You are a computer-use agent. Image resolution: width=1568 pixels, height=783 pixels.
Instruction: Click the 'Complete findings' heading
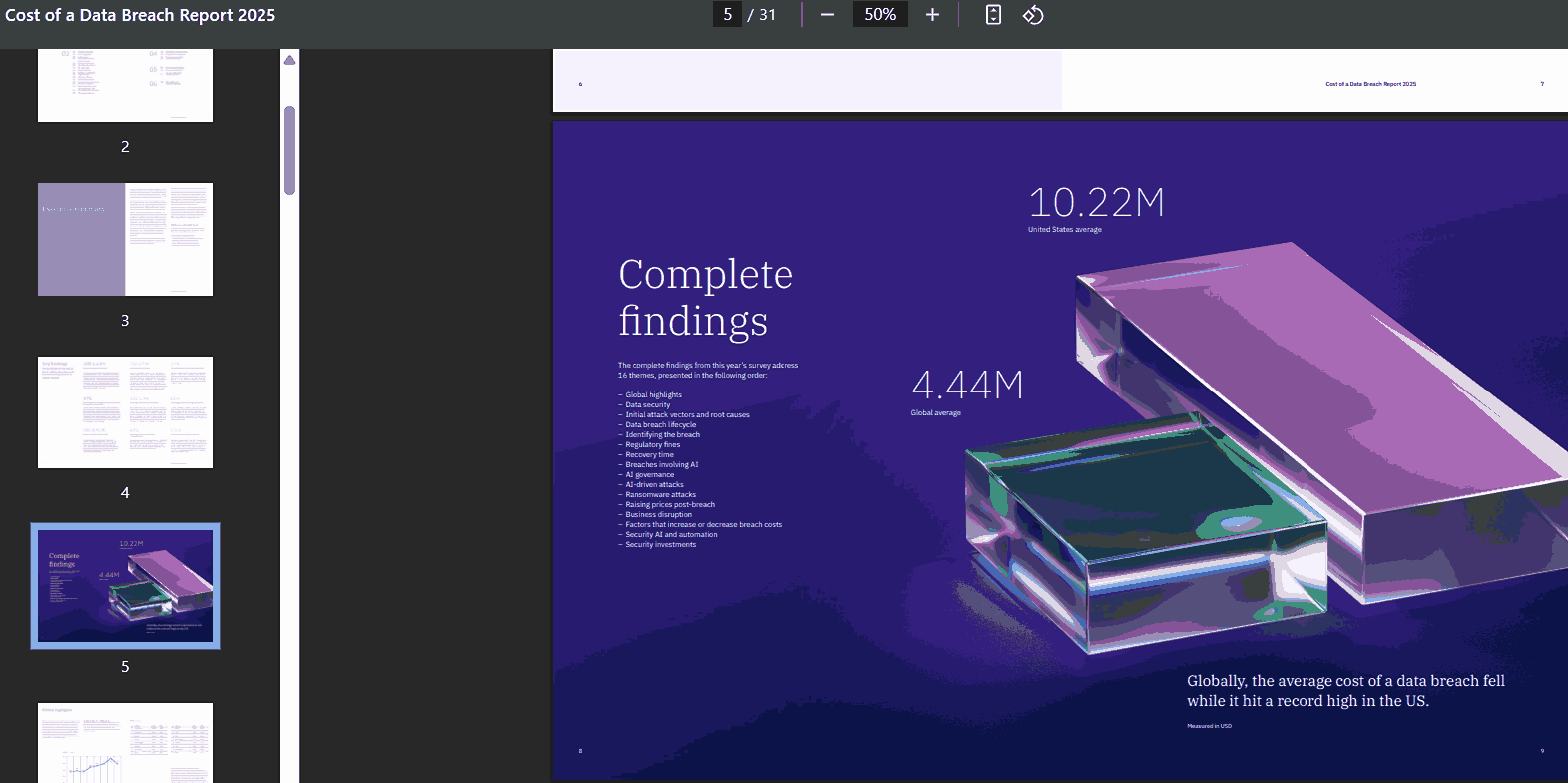pos(706,297)
